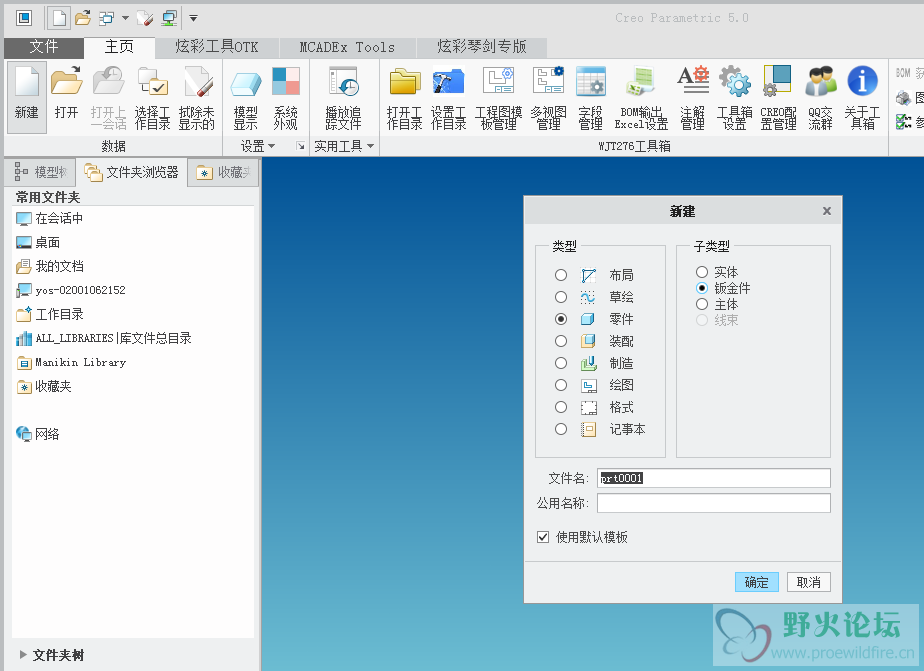This screenshot has width=924, height=671.
Task: Expand the 实用工具 group dropdown
Action: [344, 146]
